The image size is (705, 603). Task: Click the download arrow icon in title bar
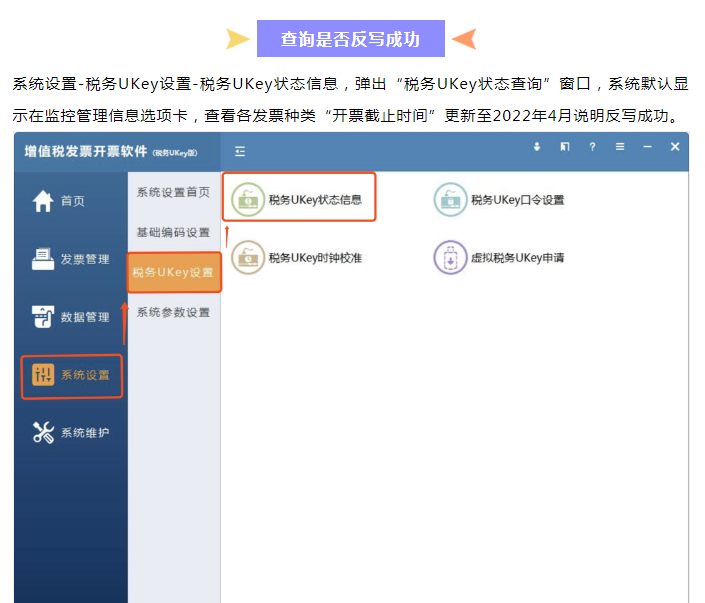pyautogui.click(x=537, y=147)
